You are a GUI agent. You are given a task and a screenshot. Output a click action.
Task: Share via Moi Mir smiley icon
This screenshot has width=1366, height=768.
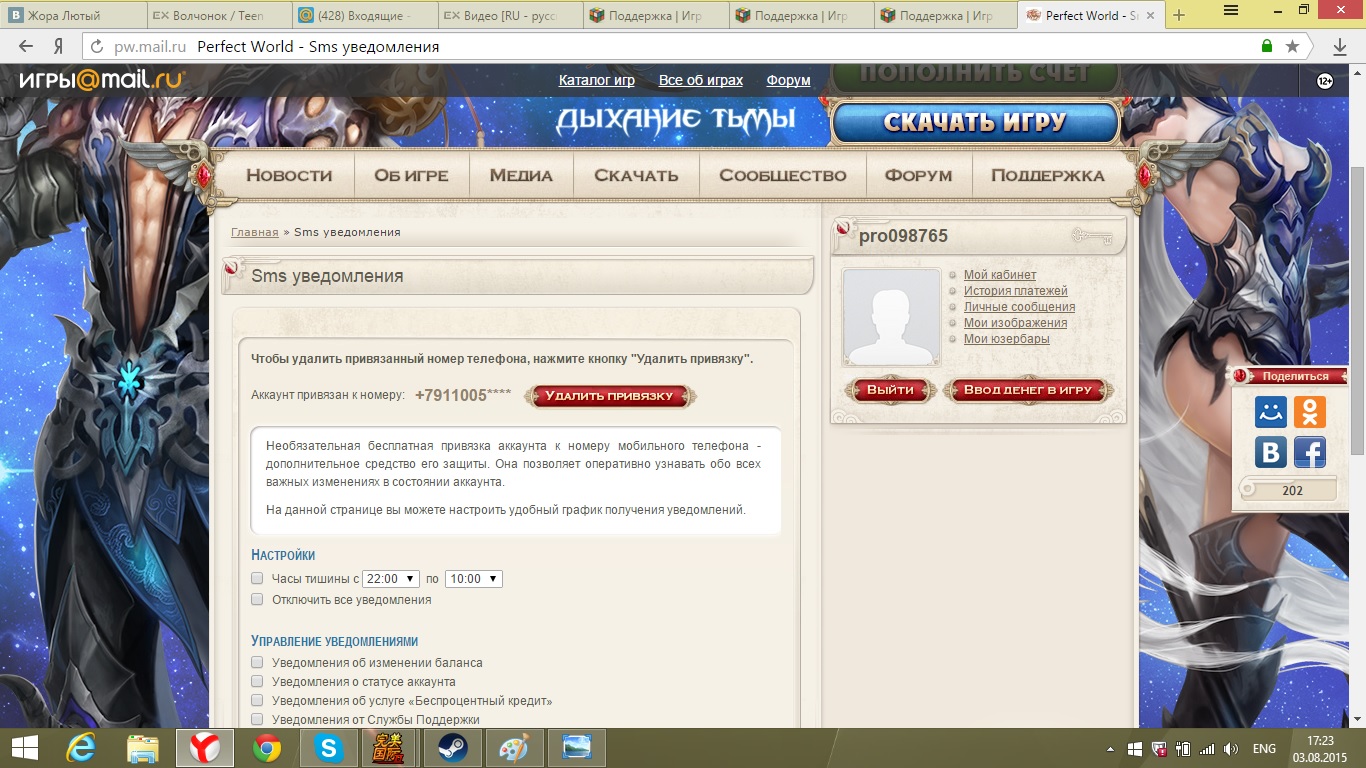point(1271,411)
